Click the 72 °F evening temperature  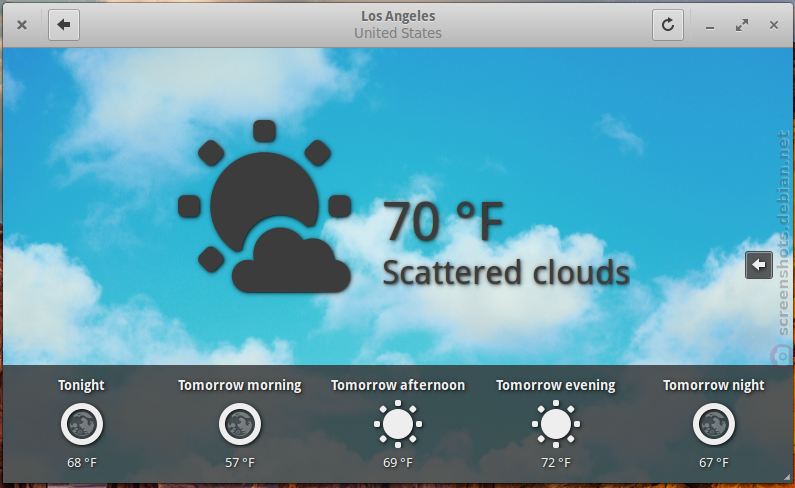coord(556,463)
